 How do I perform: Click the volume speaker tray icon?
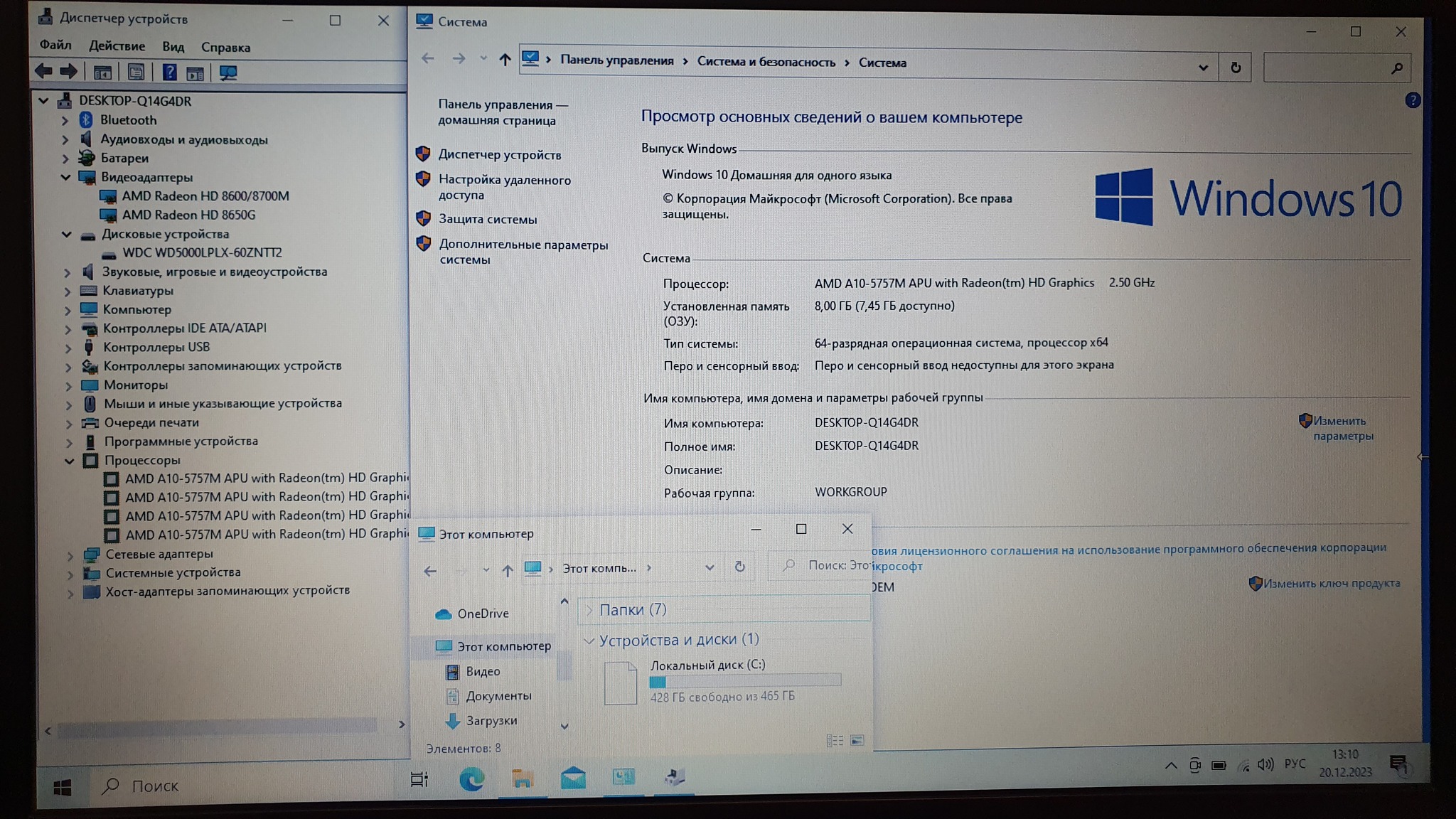1265,765
